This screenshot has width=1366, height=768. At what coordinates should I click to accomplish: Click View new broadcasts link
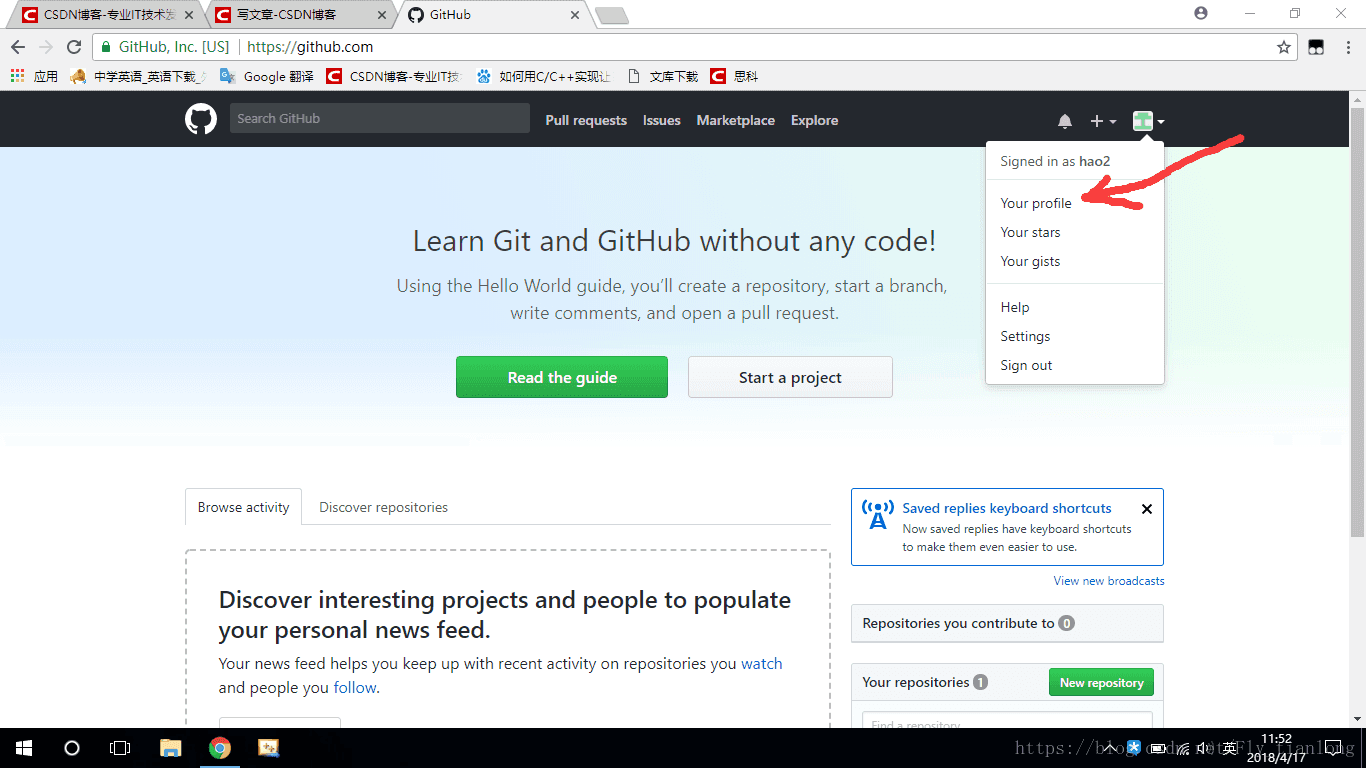pos(1109,581)
